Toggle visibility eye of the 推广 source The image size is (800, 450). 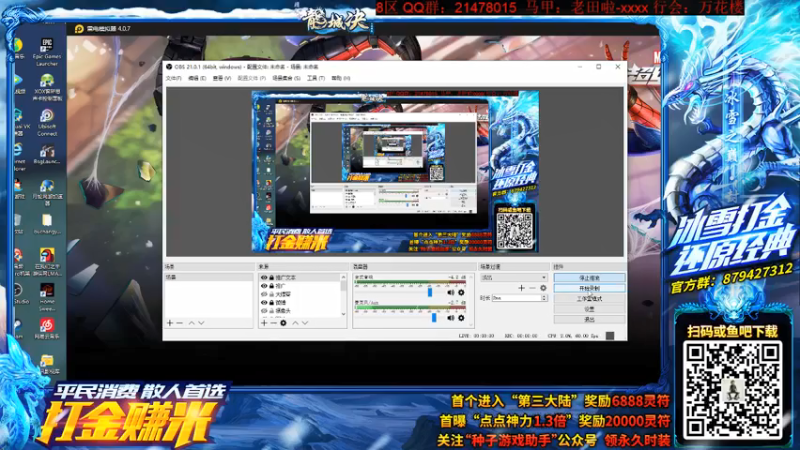tap(264, 286)
